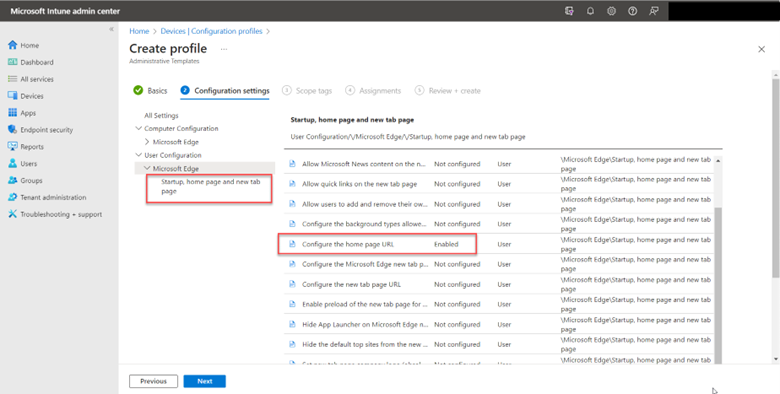
Task: Expand Microsoft Edge under Computer Configuration
Action: [147, 142]
